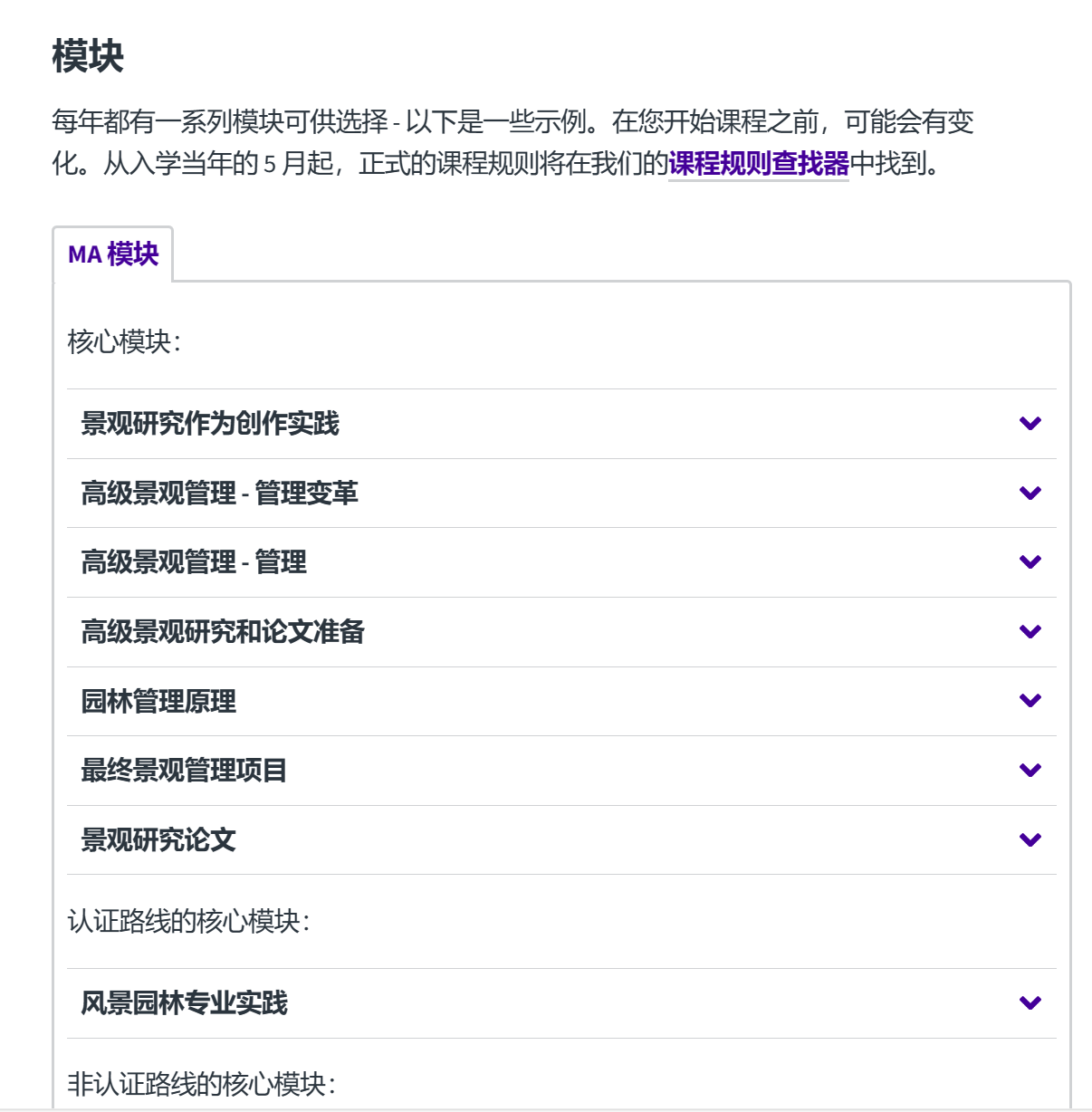Expand 高级景观研究和论文准备 module title
1092x1112 pixels.
click(223, 632)
